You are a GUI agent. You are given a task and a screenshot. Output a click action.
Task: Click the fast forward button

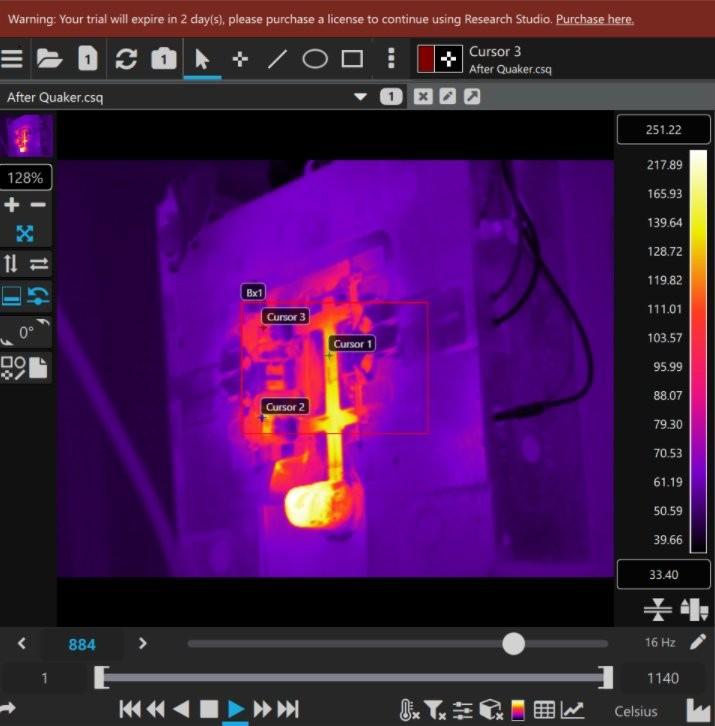pyautogui.click(x=262, y=709)
